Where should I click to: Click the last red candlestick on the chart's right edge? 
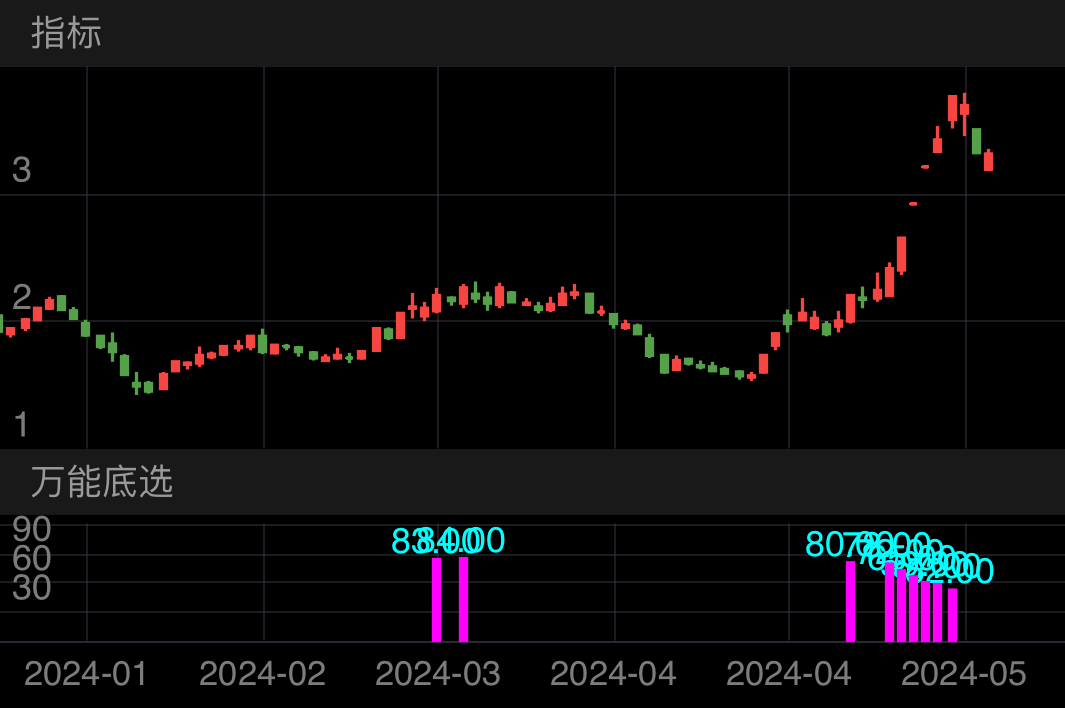[989, 160]
